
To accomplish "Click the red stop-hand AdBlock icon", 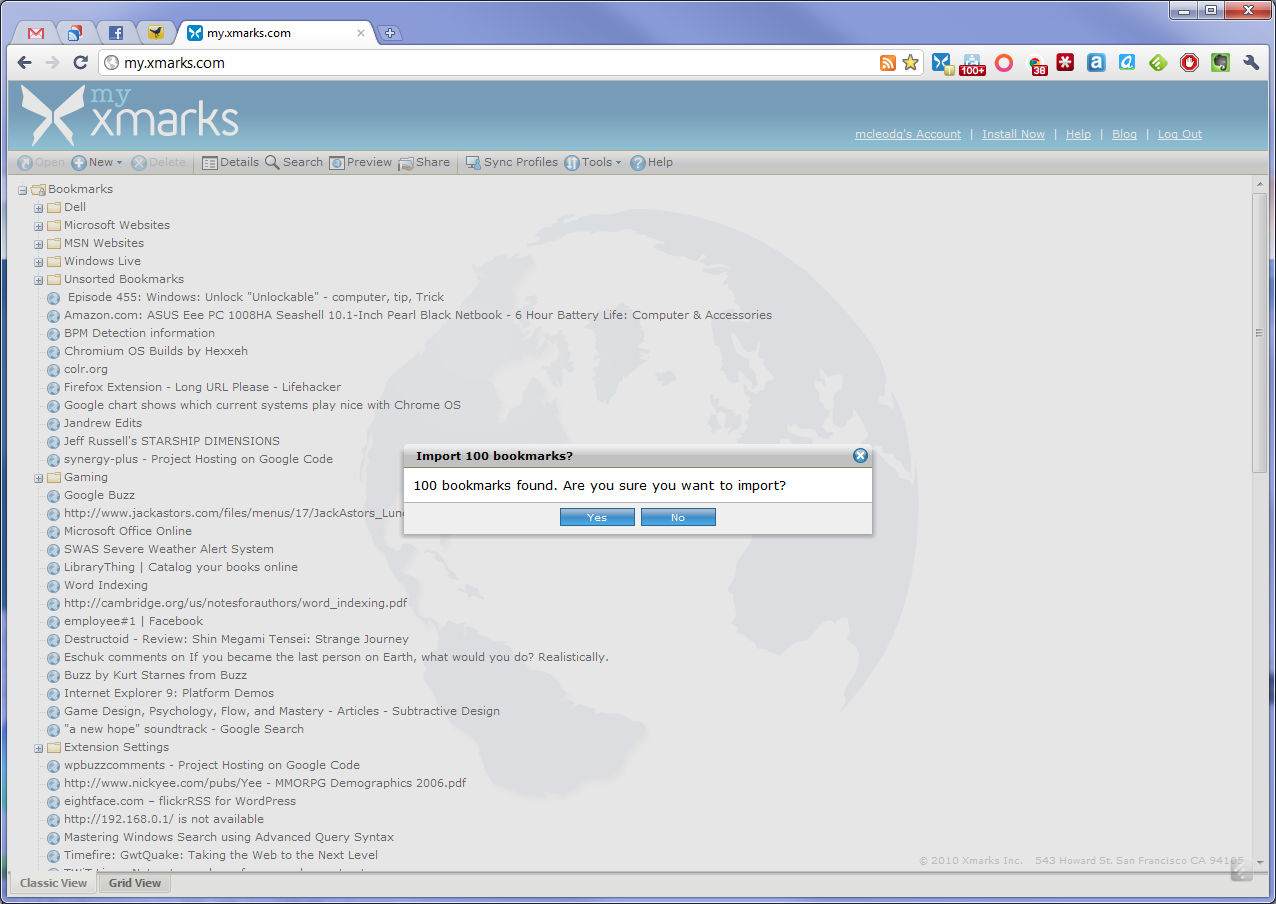I will (x=1189, y=63).
